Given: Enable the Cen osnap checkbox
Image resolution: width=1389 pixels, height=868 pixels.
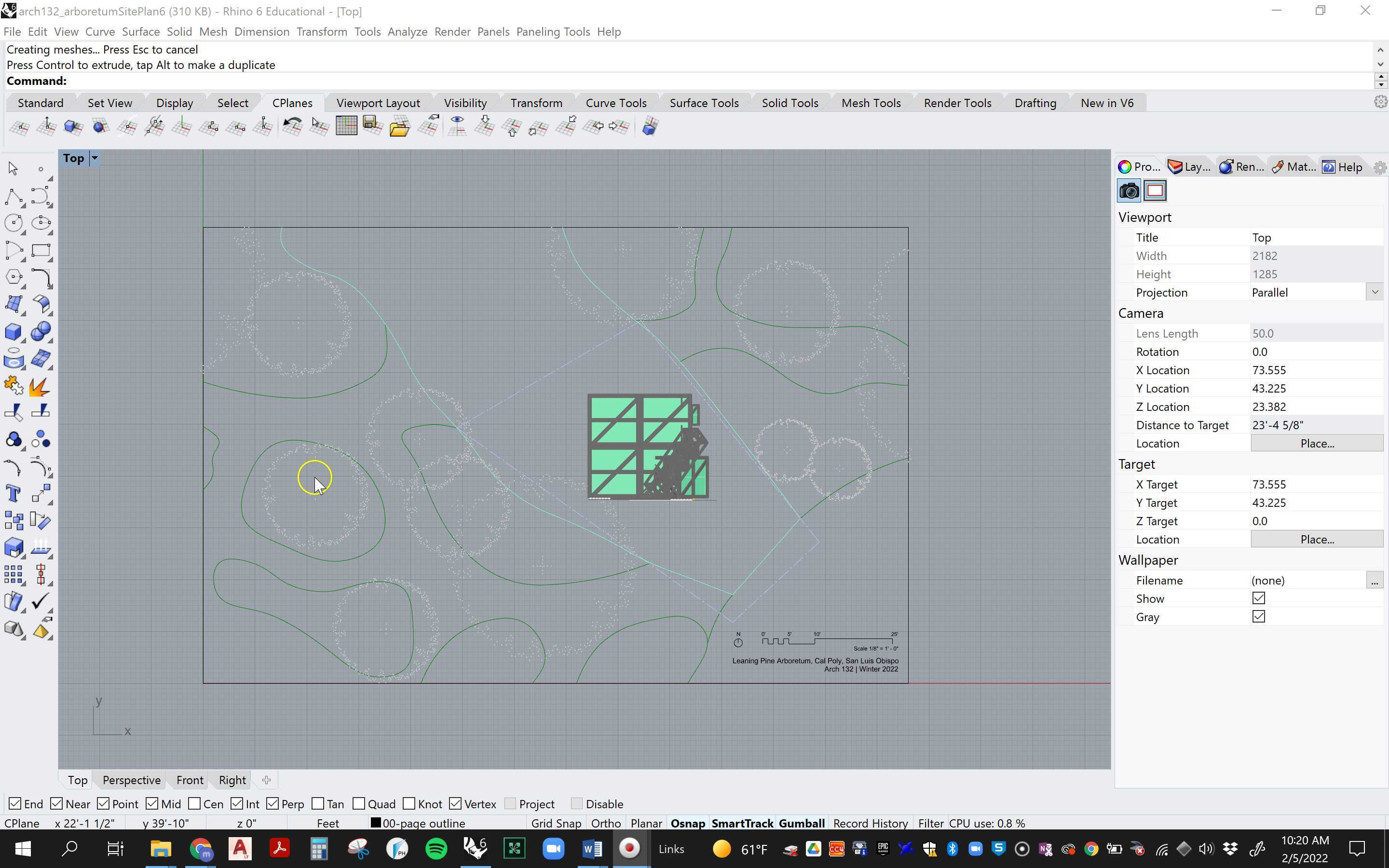Looking at the screenshot, I should pyautogui.click(x=194, y=804).
